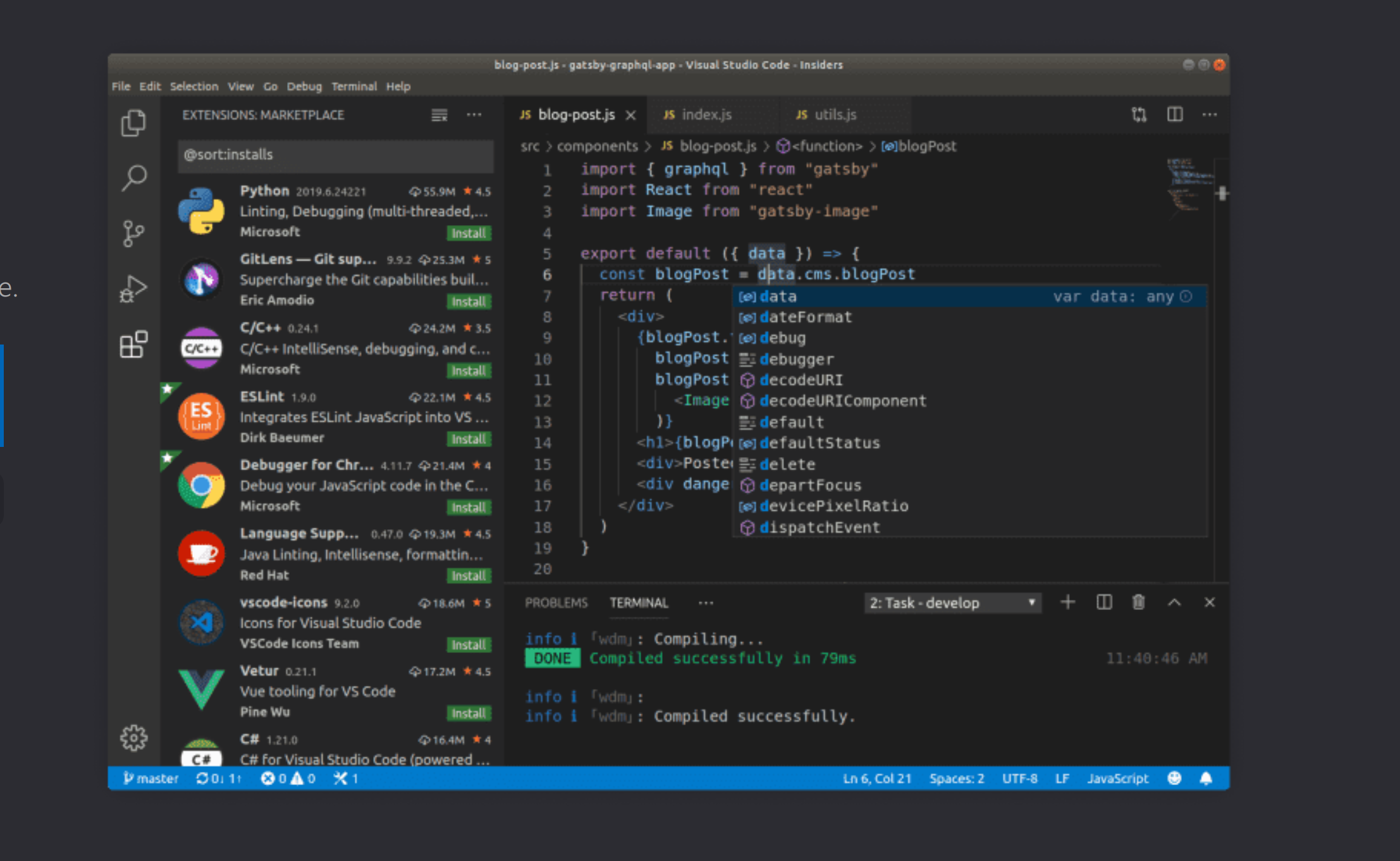The width and height of the screenshot is (1400, 861).
Task: Open Settings via the gear icon
Action: tap(133, 738)
